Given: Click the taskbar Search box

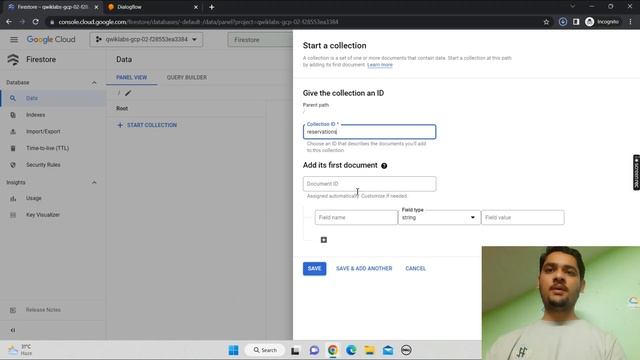Looking at the screenshot, I should coord(265,350).
